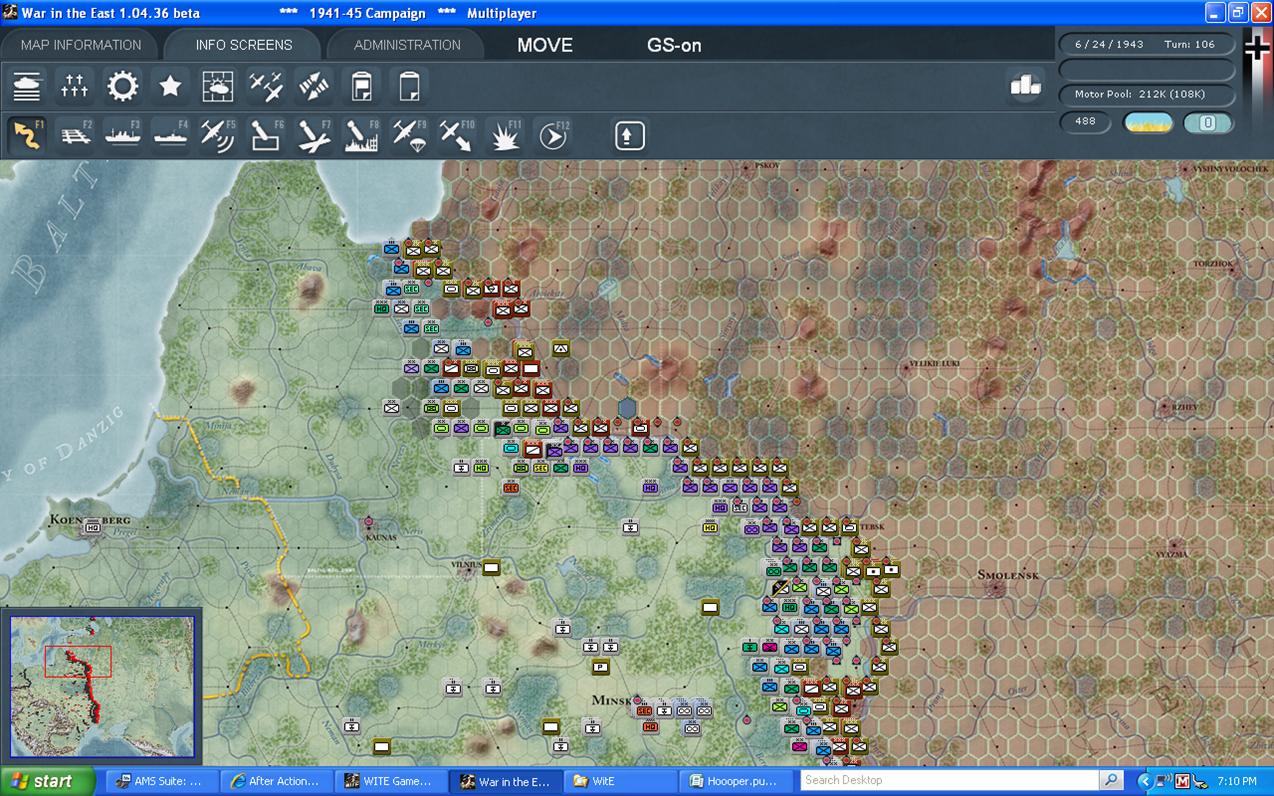Toggle the teal pill showing 0
Image resolution: width=1274 pixels, height=796 pixels.
point(1208,123)
